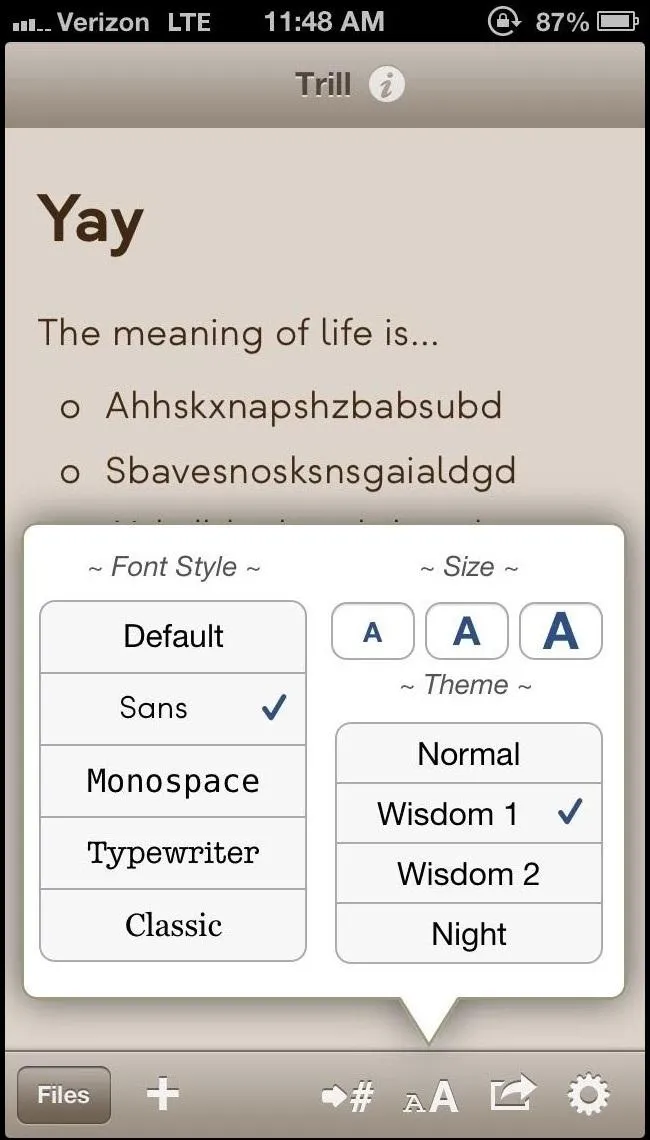Open the share export icon
This screenshot has width=650, height=1140.
514,1095
